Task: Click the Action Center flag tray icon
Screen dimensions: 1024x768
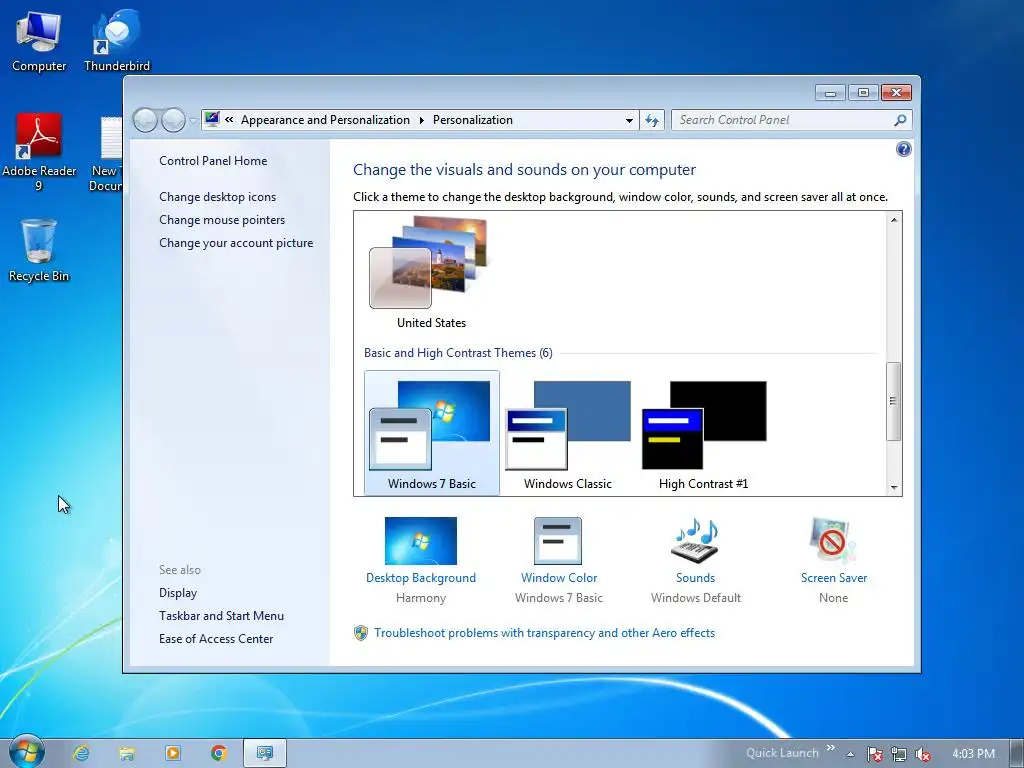Action: point(874,754)
